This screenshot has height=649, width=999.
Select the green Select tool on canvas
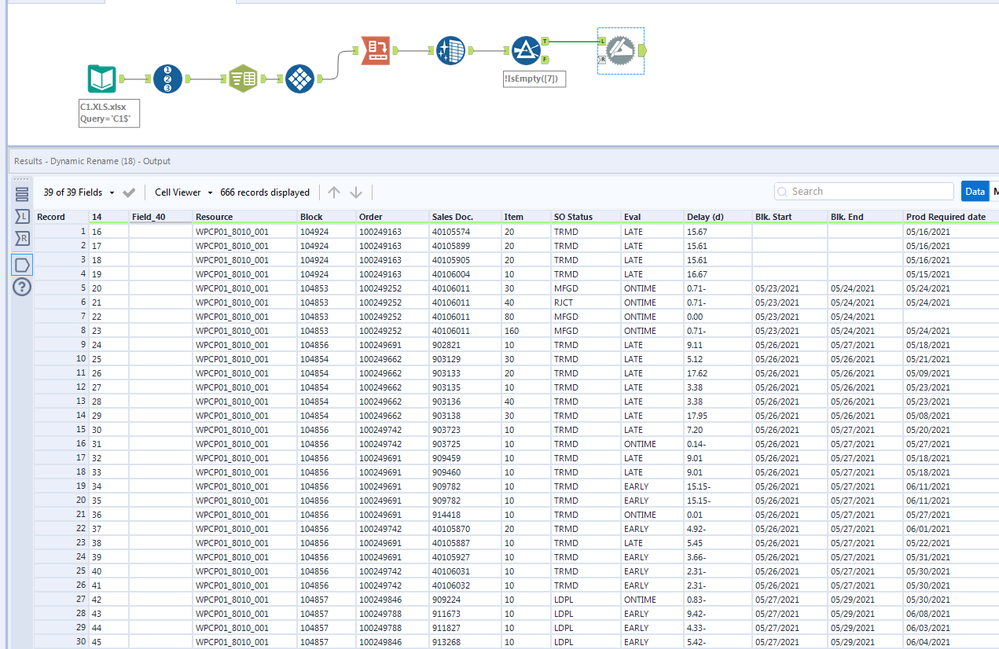[x=243, y=79]
